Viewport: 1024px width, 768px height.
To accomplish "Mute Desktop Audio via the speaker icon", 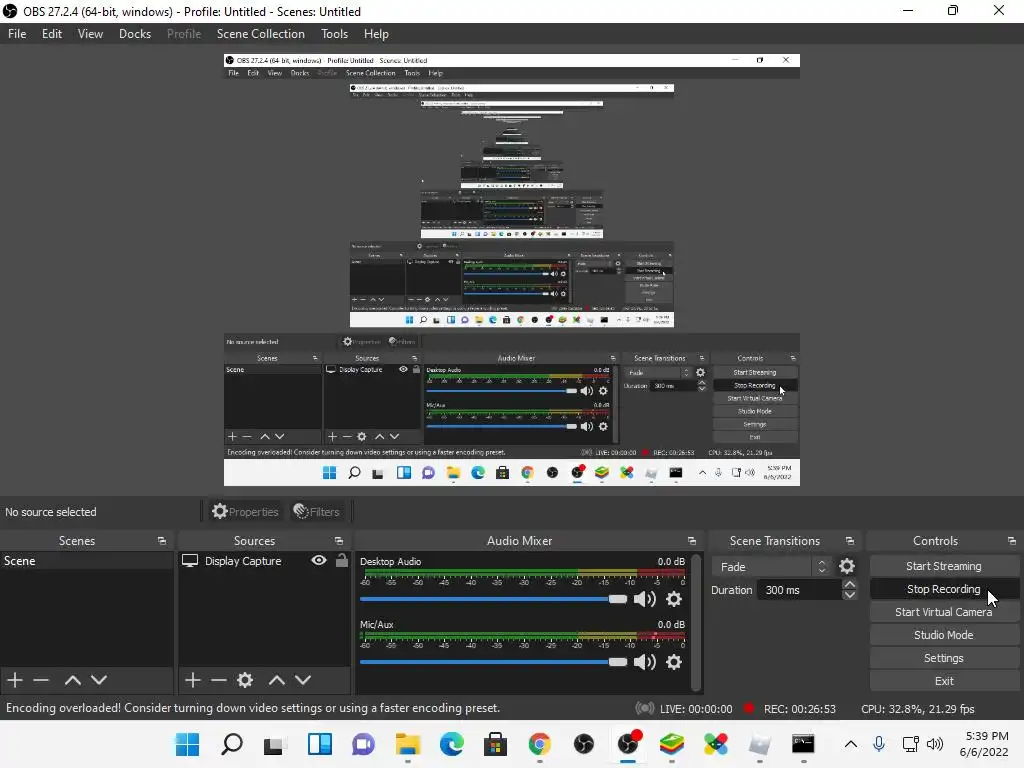I will (645, 599).
